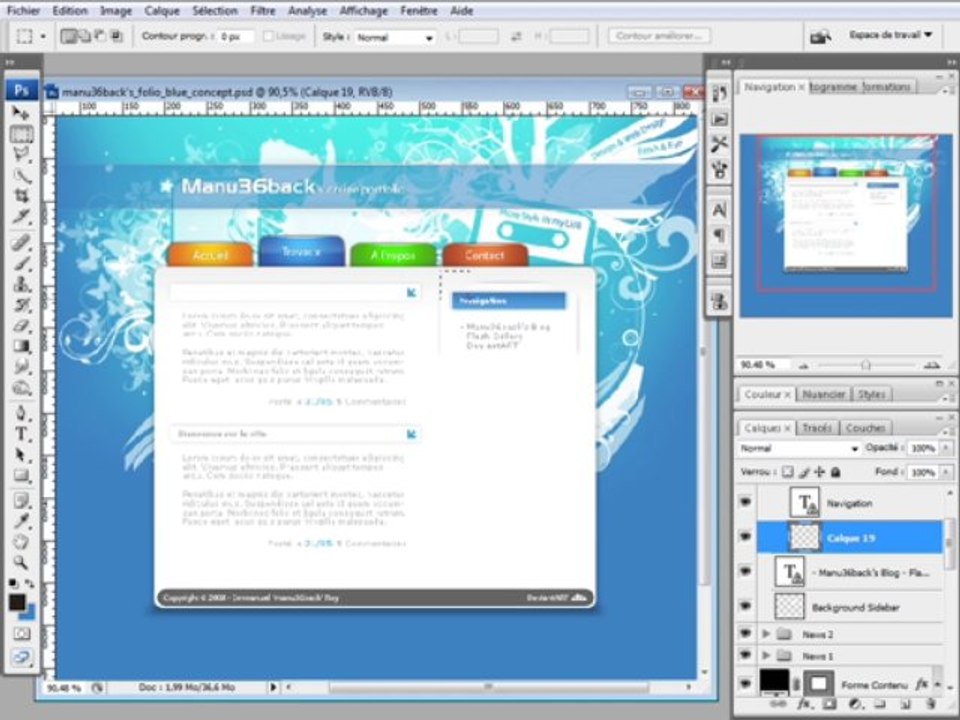Select the Healing Brush tool
The image size is (960, 720).
click(x=21, y=243)
